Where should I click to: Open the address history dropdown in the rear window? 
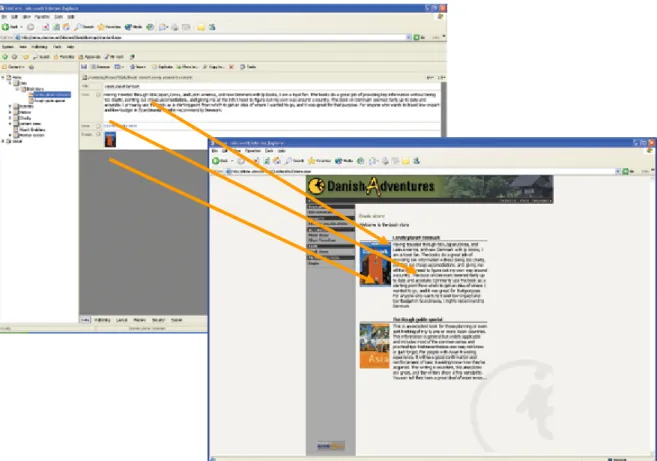click(x=409, y=37)
